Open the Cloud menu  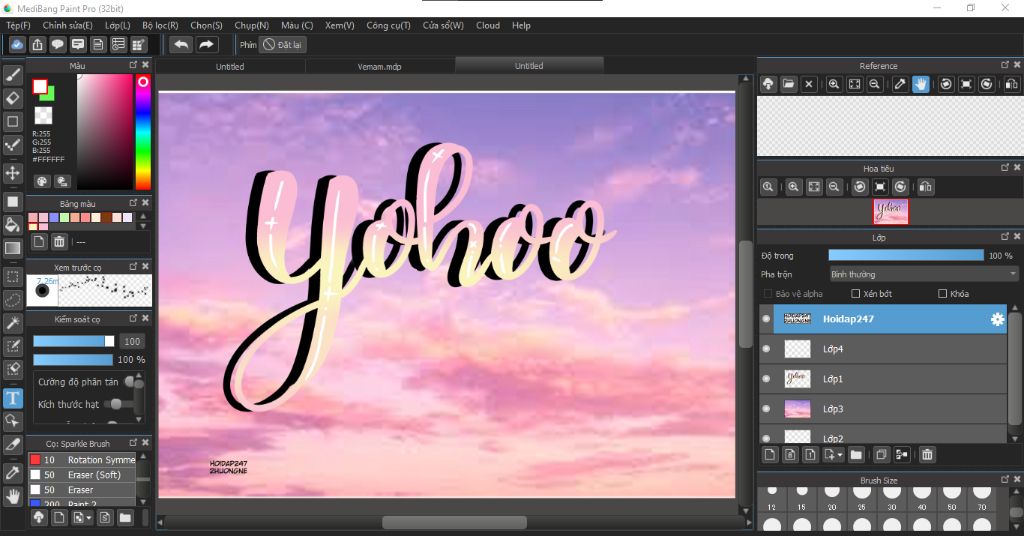point(488,25)
